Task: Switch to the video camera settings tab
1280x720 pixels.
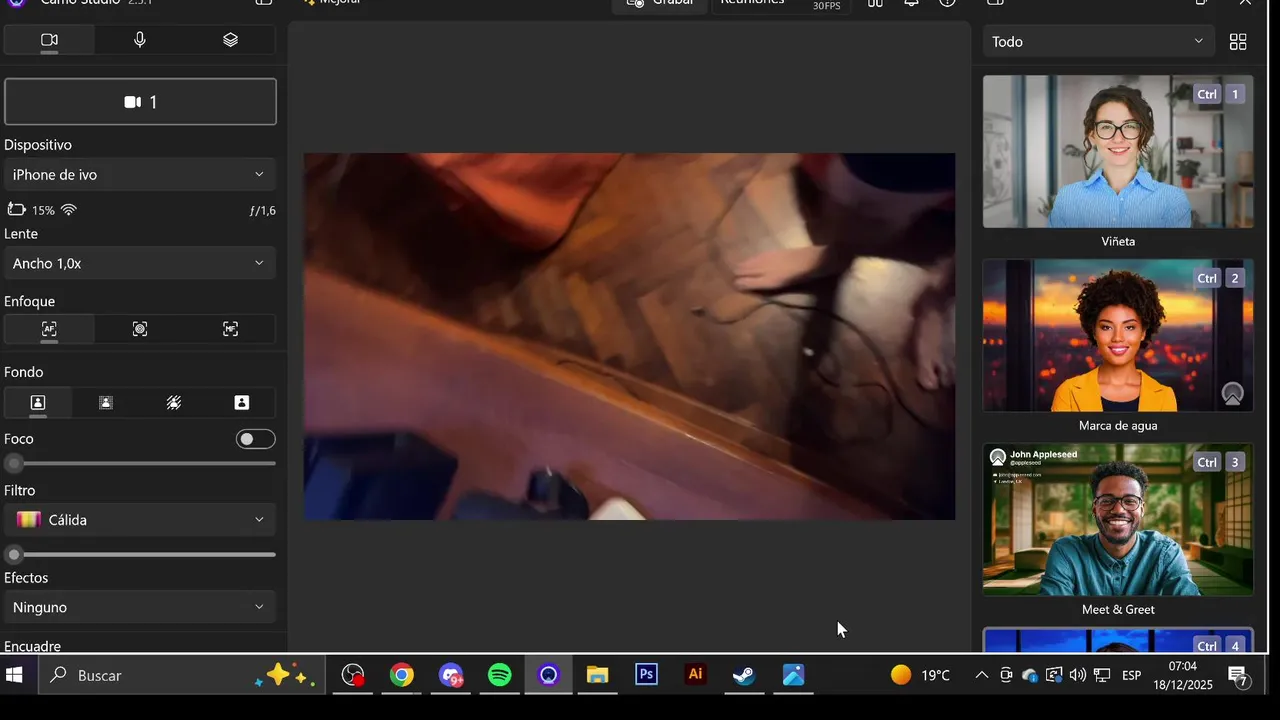Action: point(49,40)
